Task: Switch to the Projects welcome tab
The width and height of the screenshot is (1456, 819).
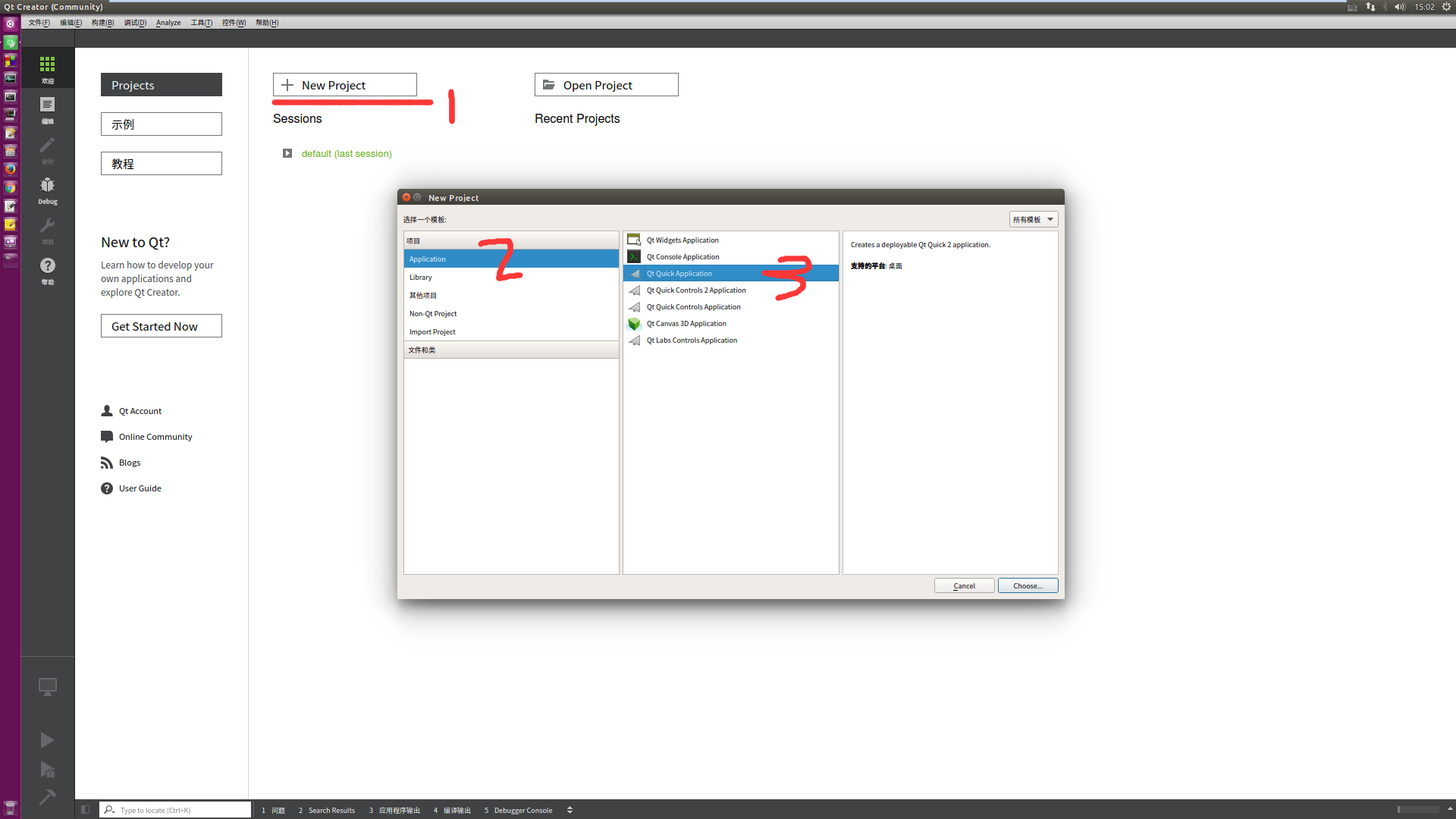Action: point(162,85)
